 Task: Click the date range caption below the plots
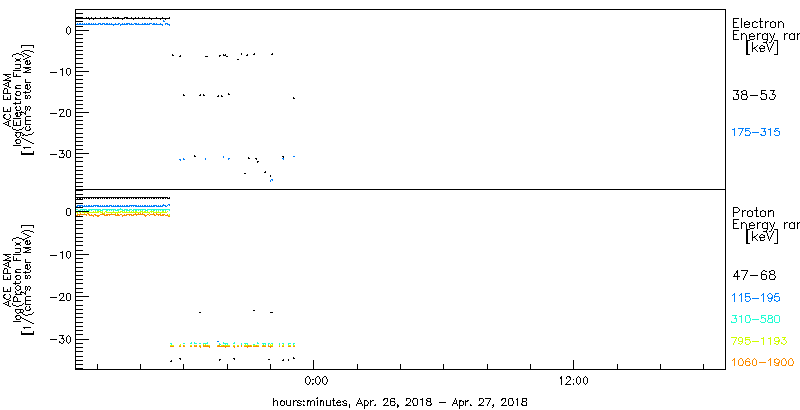399,402
